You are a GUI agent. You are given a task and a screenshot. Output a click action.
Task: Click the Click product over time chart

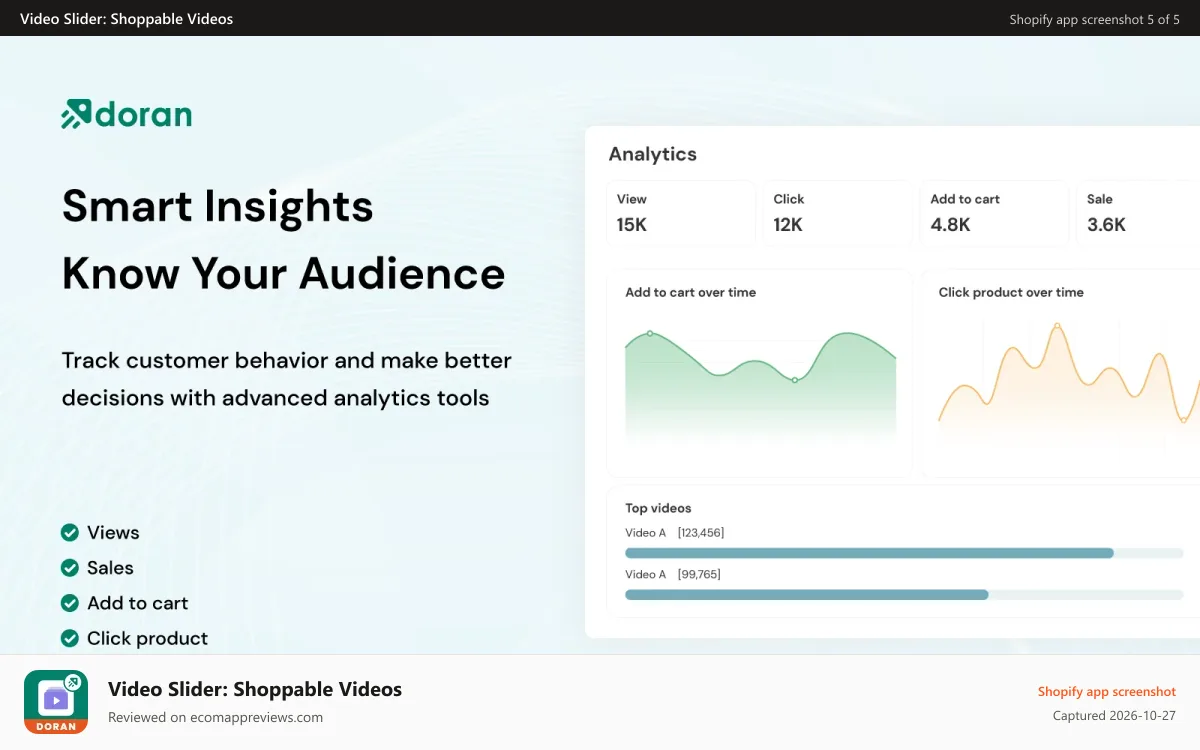[1060, 373]
